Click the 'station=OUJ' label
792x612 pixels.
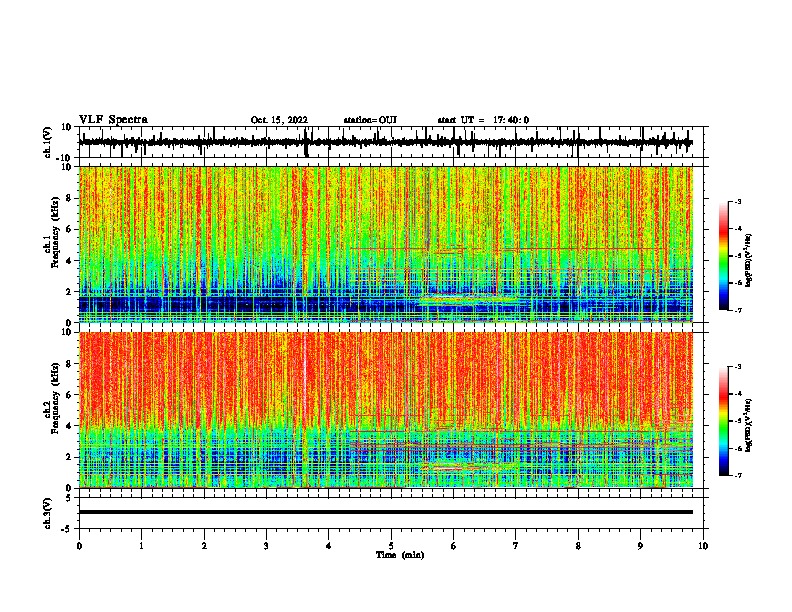[x=370, y=120]
